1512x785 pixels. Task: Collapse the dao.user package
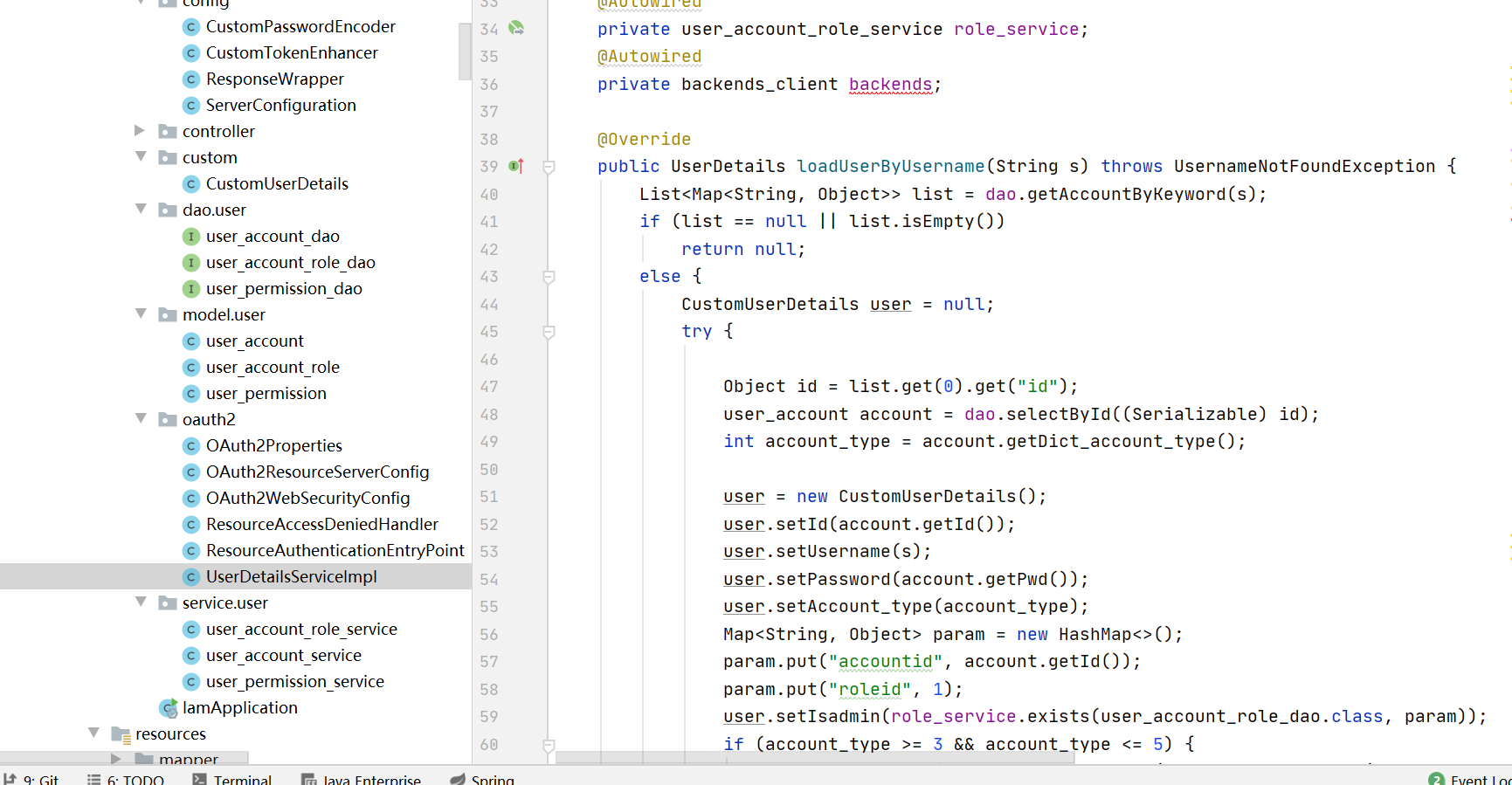(x=141, y=210)
